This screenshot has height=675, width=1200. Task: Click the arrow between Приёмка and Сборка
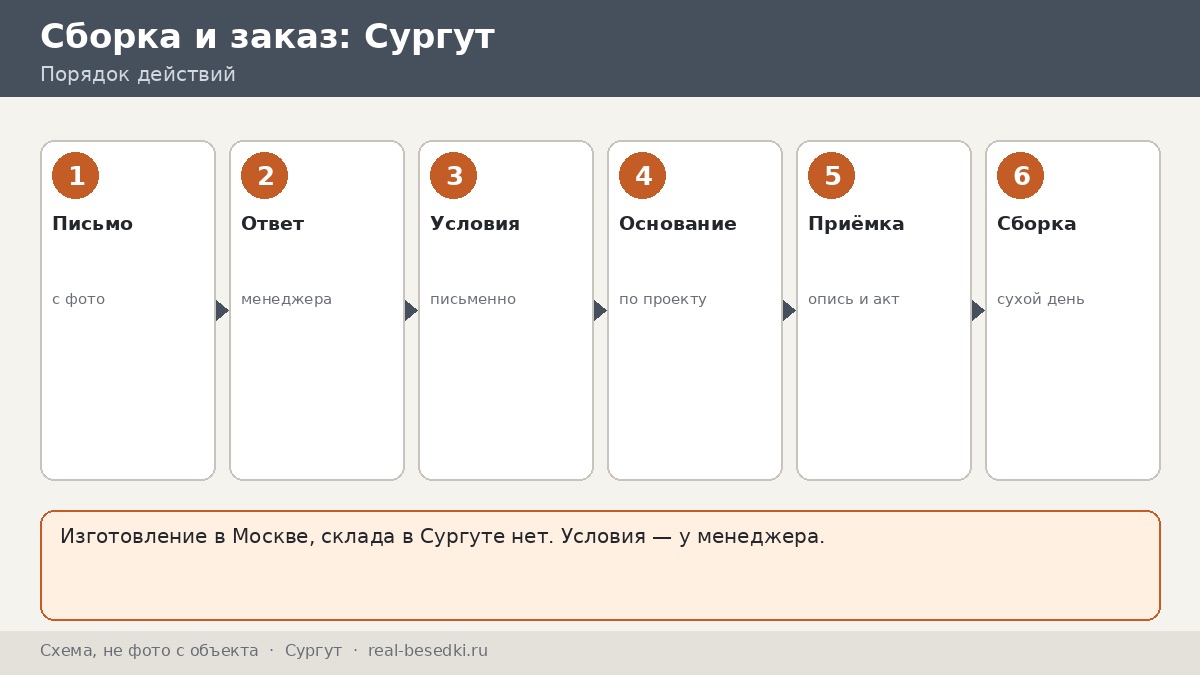(978, 310)
